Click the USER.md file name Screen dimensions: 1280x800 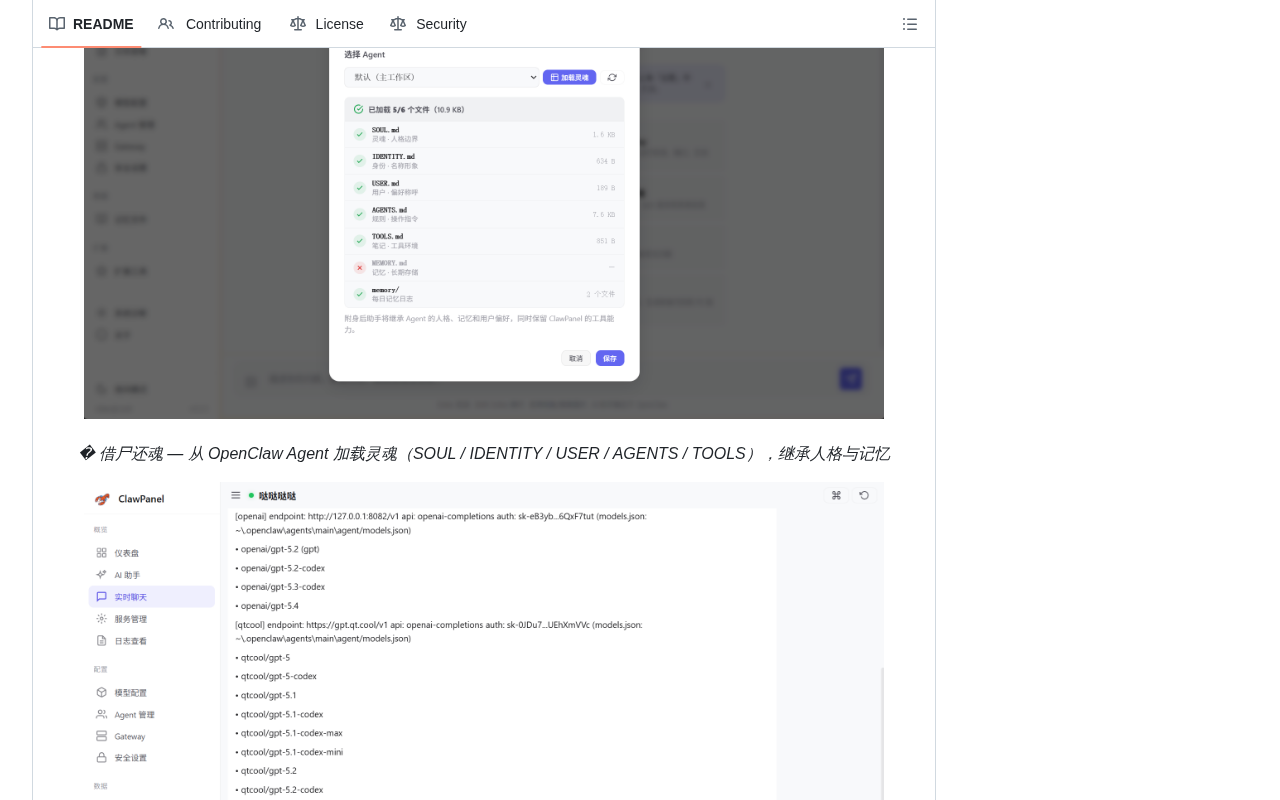coord(386,183)
